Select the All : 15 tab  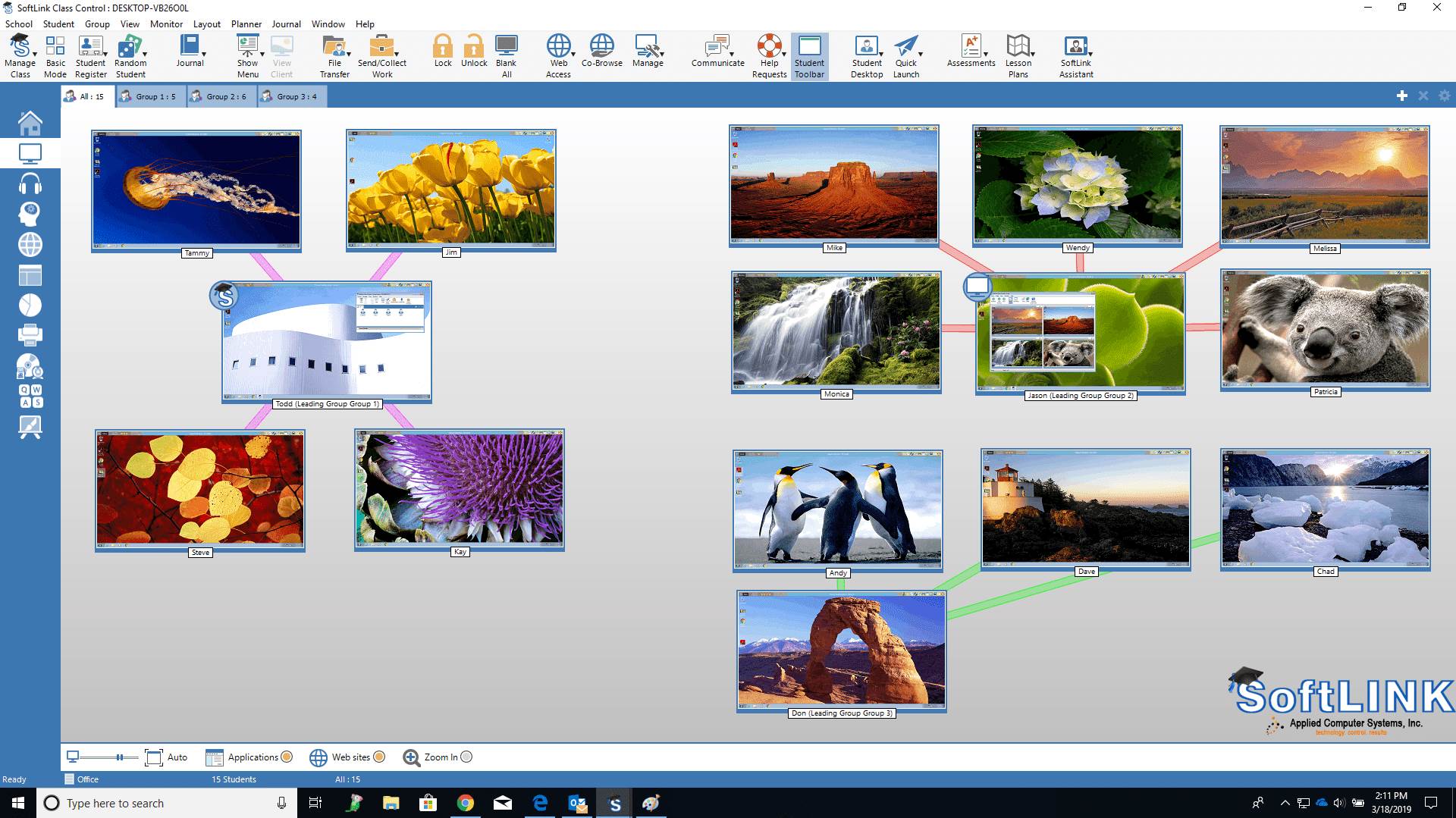87,96
